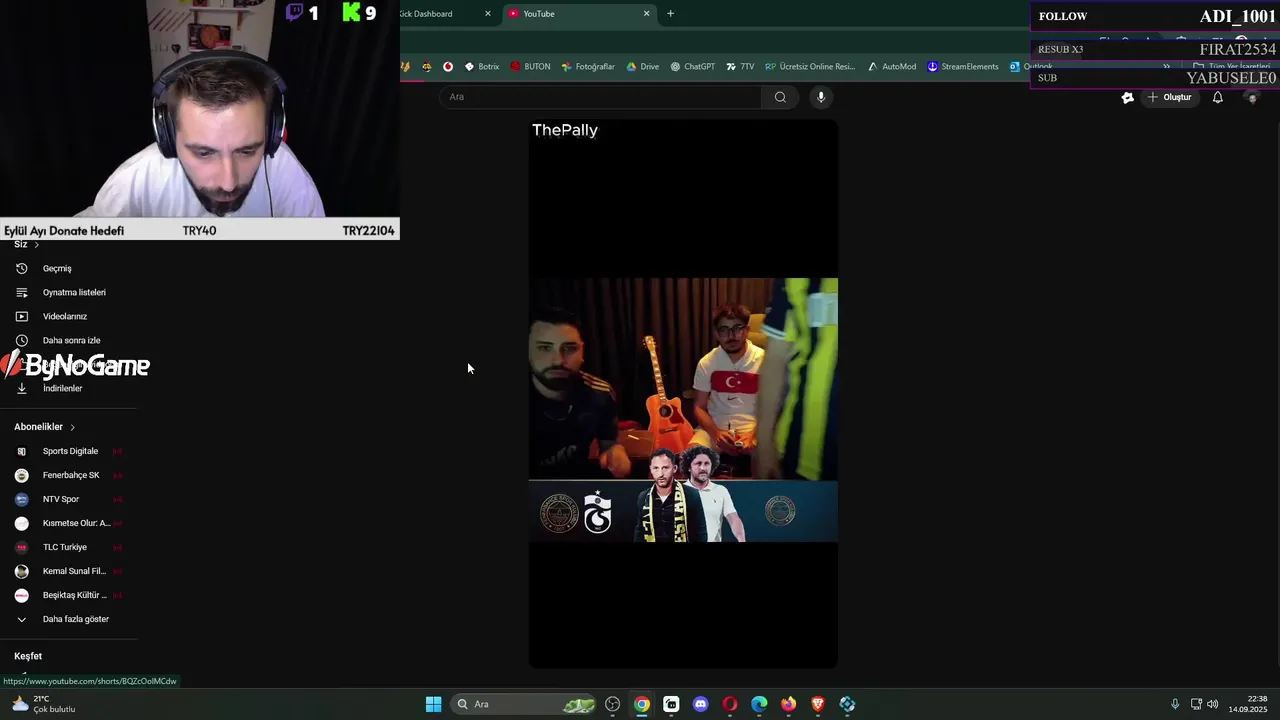Click the Ara search field
The width and height of the screenshot is (1280, 720).
click(x=600, y=97)
